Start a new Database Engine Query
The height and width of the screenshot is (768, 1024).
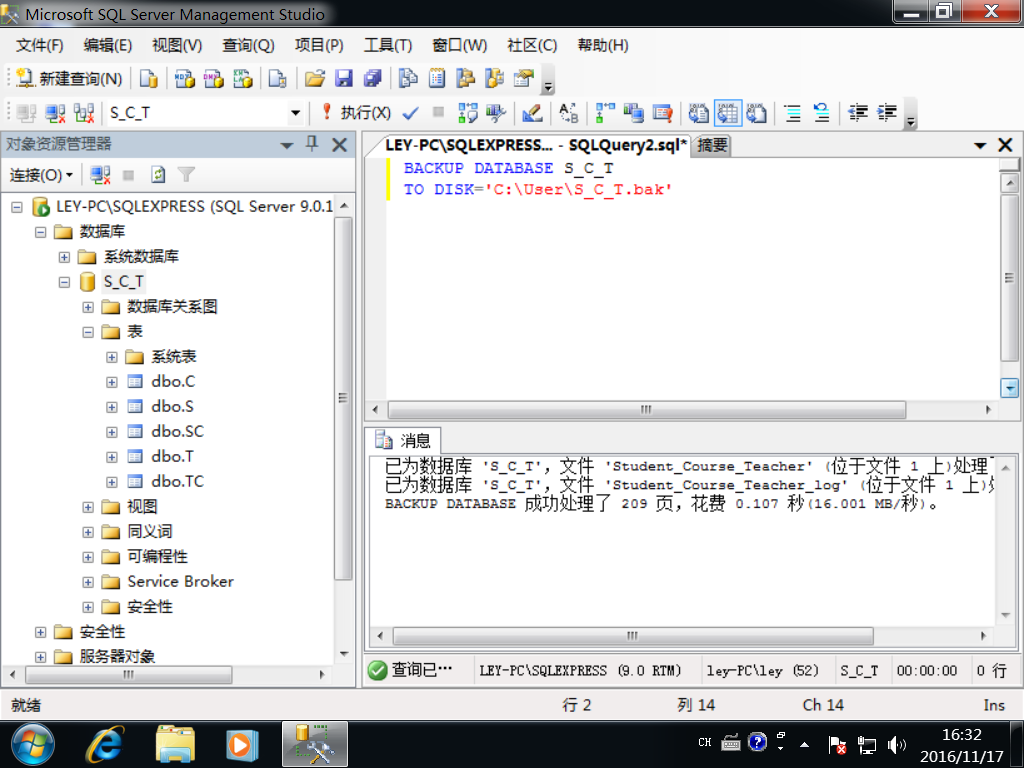[x=149, y=79]
